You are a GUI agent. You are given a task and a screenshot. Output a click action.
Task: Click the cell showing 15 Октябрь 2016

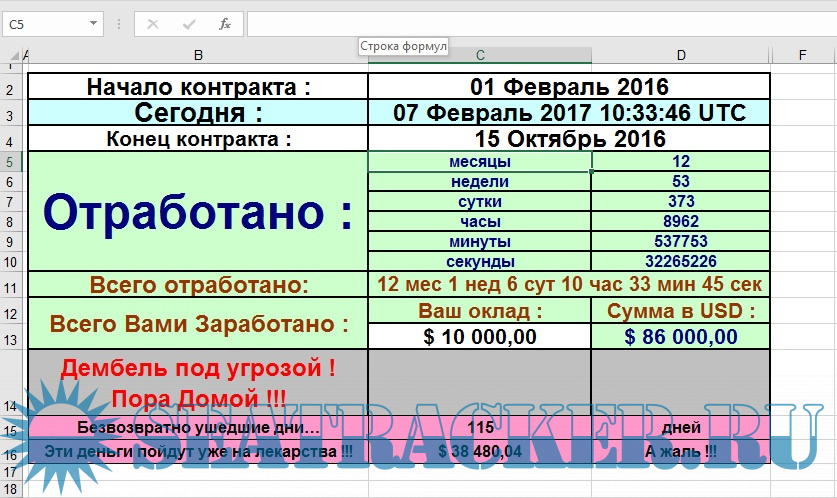point(569,138)
